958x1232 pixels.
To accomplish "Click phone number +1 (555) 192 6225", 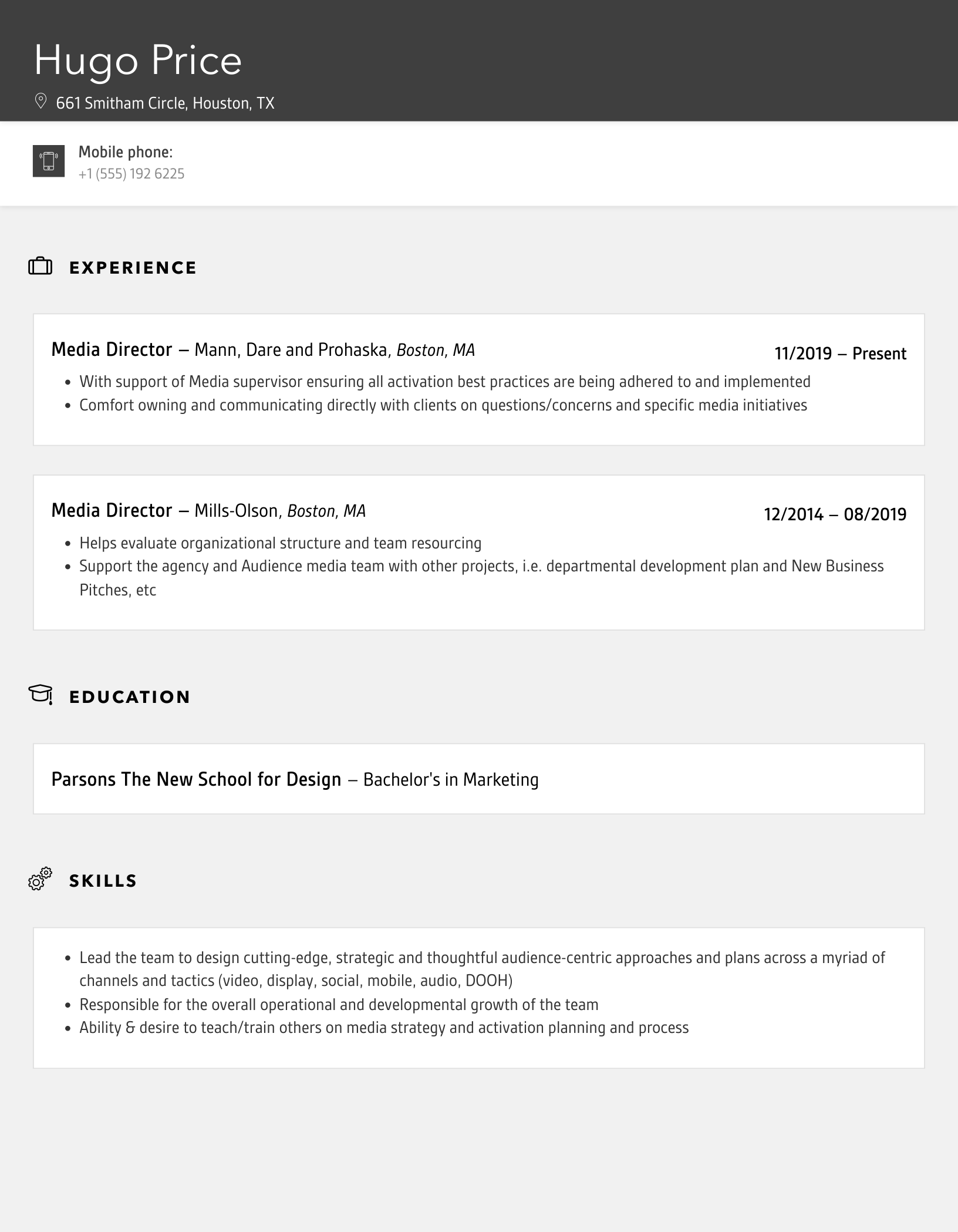I will 131,174.
